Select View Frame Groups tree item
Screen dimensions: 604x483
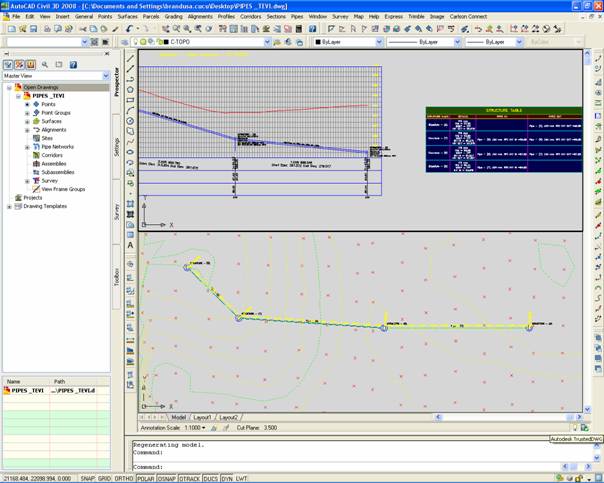[x=63, y=189]
